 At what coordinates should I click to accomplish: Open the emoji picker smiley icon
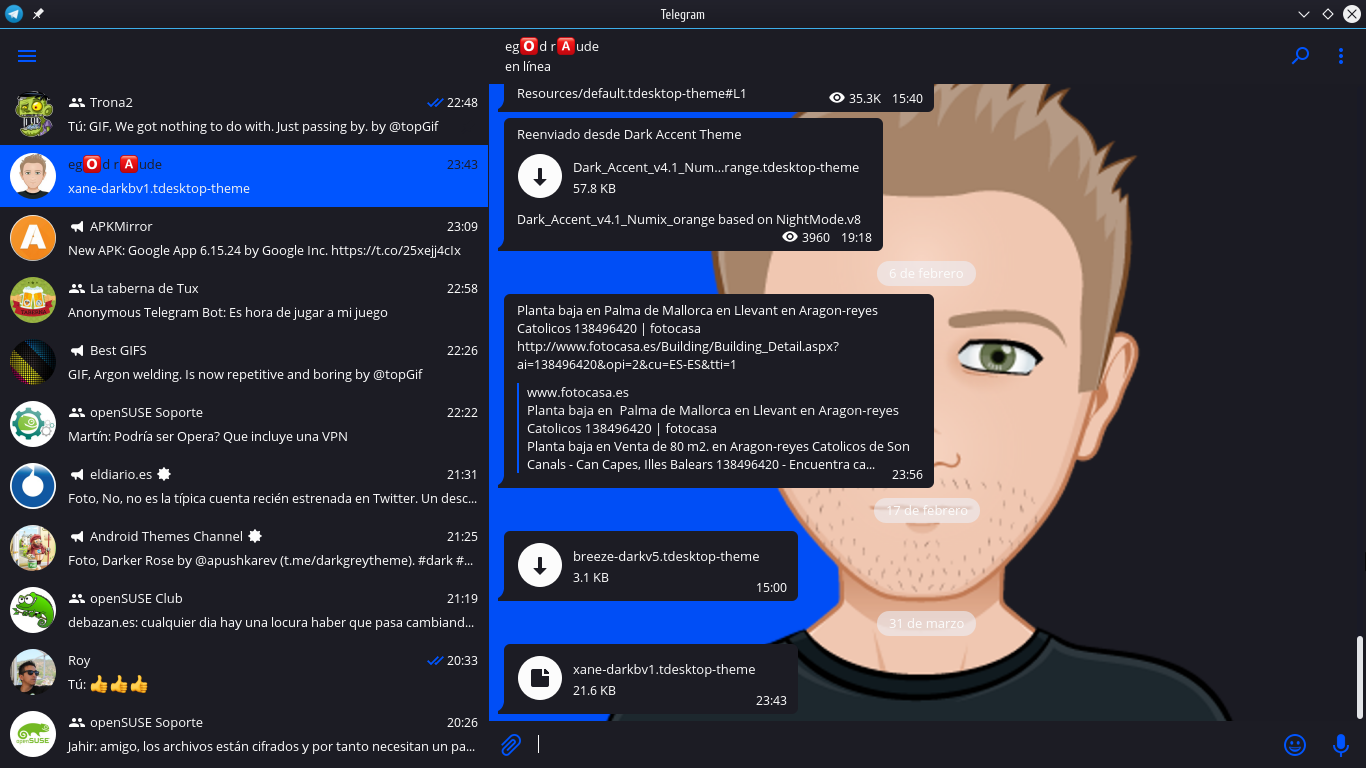pos(1295,745)
